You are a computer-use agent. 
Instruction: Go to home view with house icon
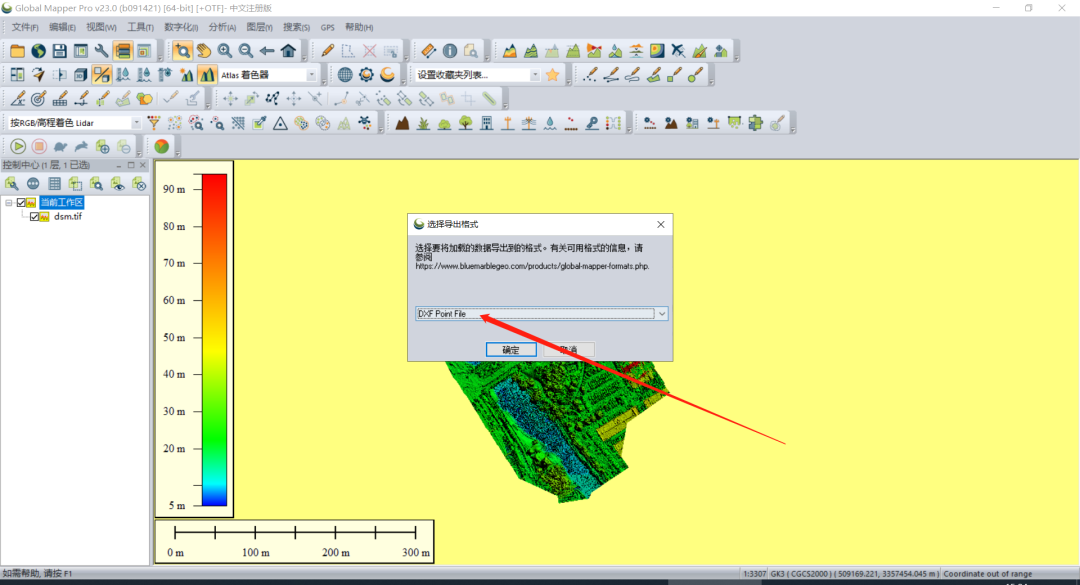288,51
